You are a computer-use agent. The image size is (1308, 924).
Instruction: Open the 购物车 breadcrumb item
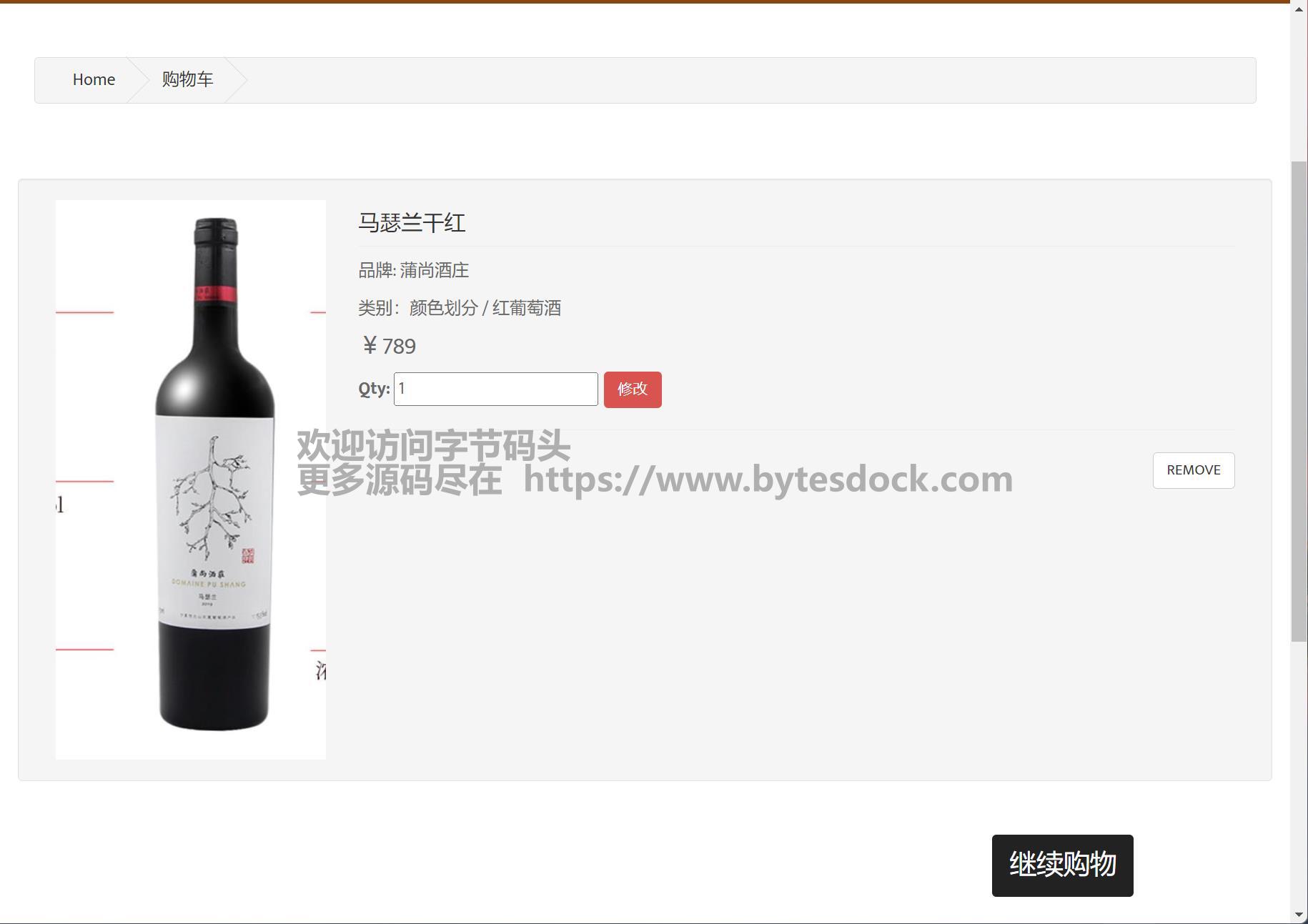[187, 79]
